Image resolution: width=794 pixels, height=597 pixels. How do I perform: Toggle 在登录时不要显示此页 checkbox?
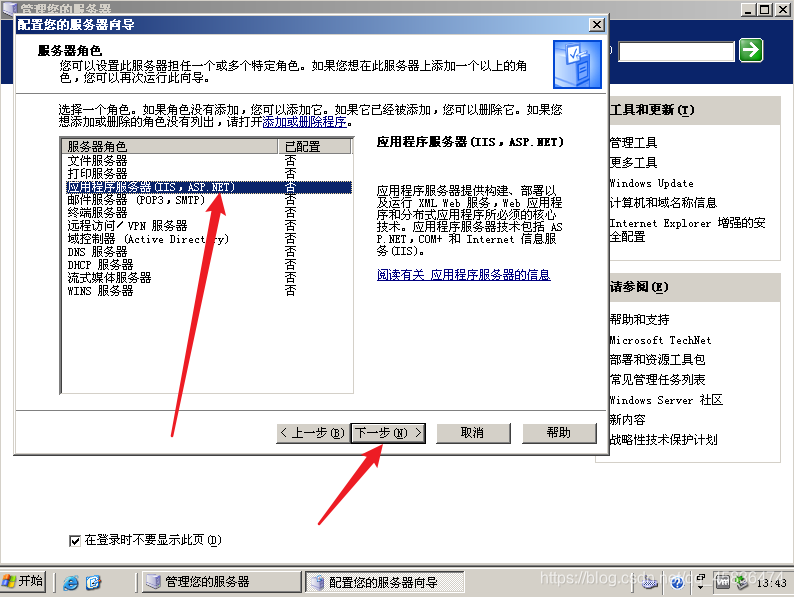74,541
